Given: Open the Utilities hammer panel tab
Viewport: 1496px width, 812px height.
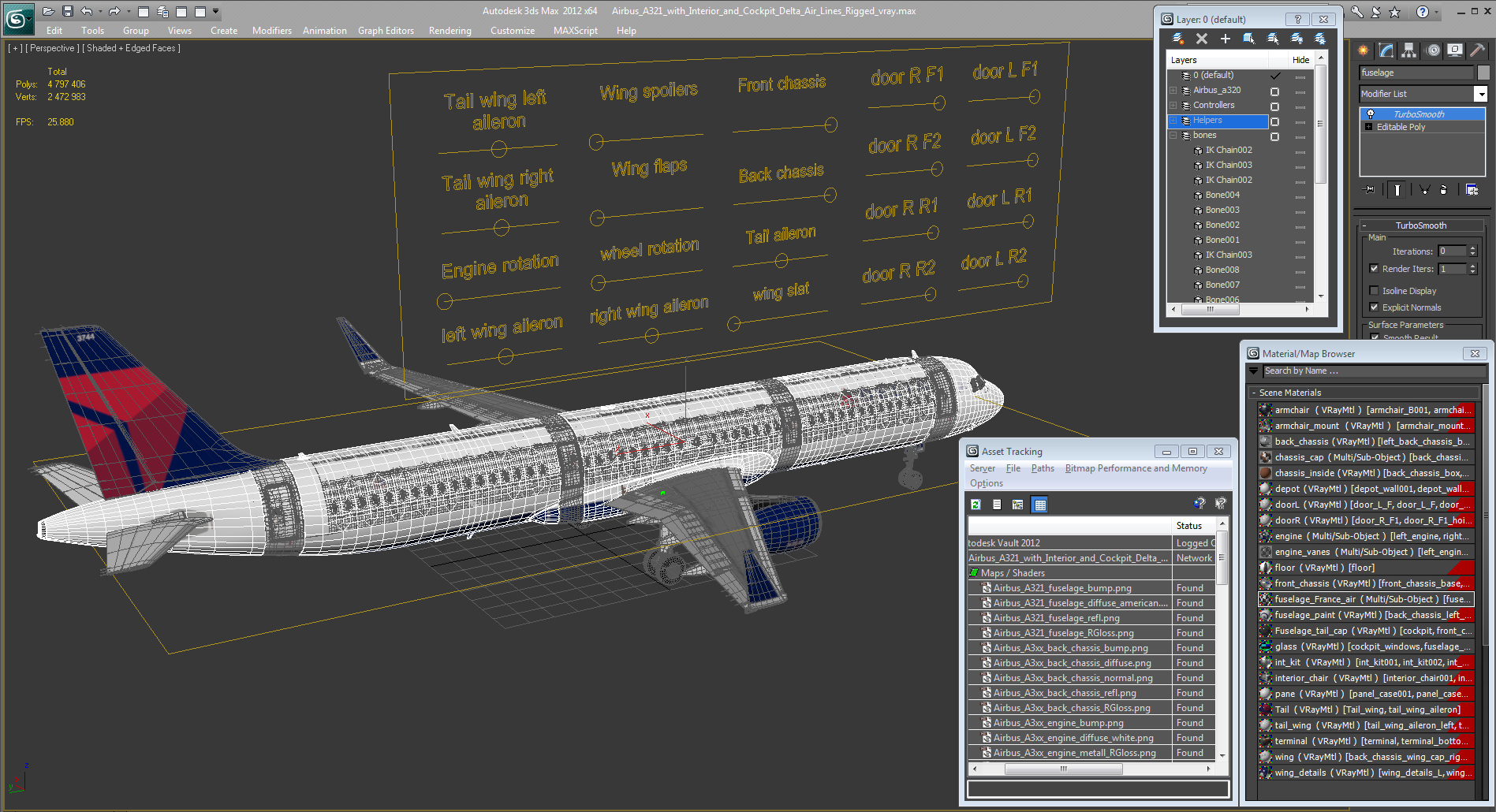Looking at the screenshot, I should tap(1478, 50).
